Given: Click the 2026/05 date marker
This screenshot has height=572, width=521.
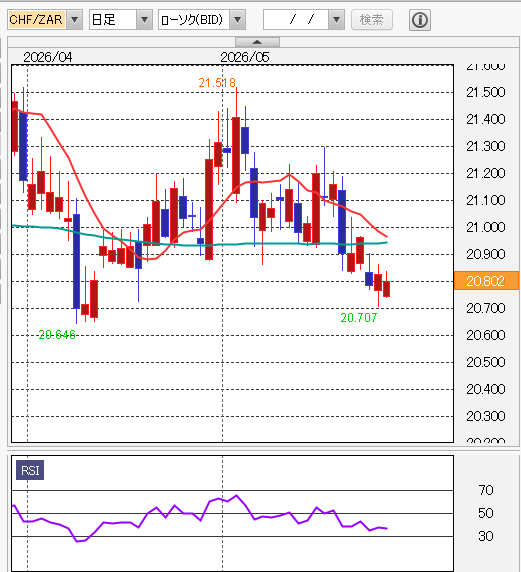Looking at the screenshot, I should pos(244,57).
